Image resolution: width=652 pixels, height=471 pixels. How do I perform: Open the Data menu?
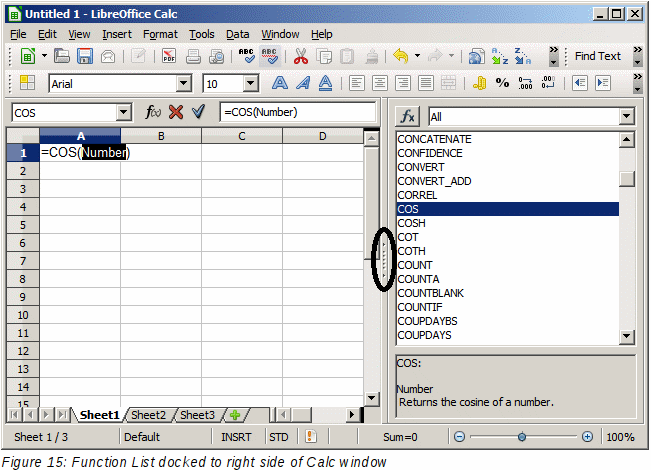237,34
